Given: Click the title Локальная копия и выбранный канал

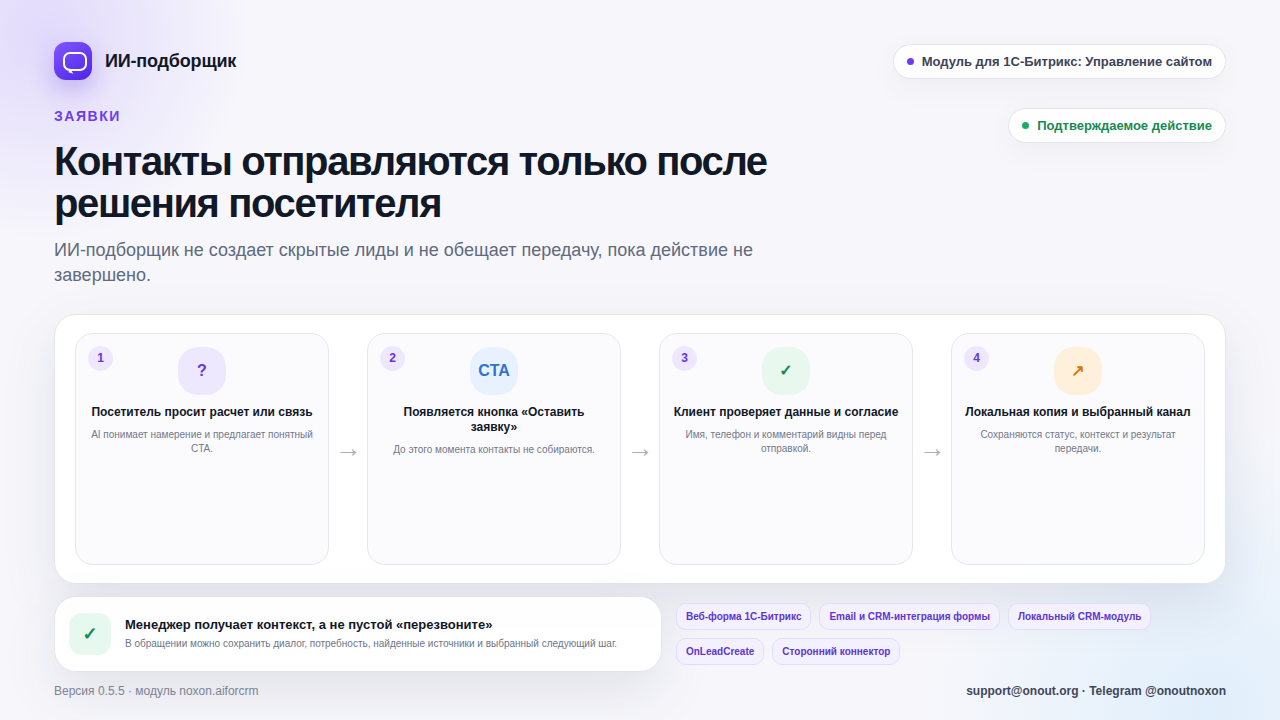Looking at the screenshot, I should click(x=1078, y=412).
